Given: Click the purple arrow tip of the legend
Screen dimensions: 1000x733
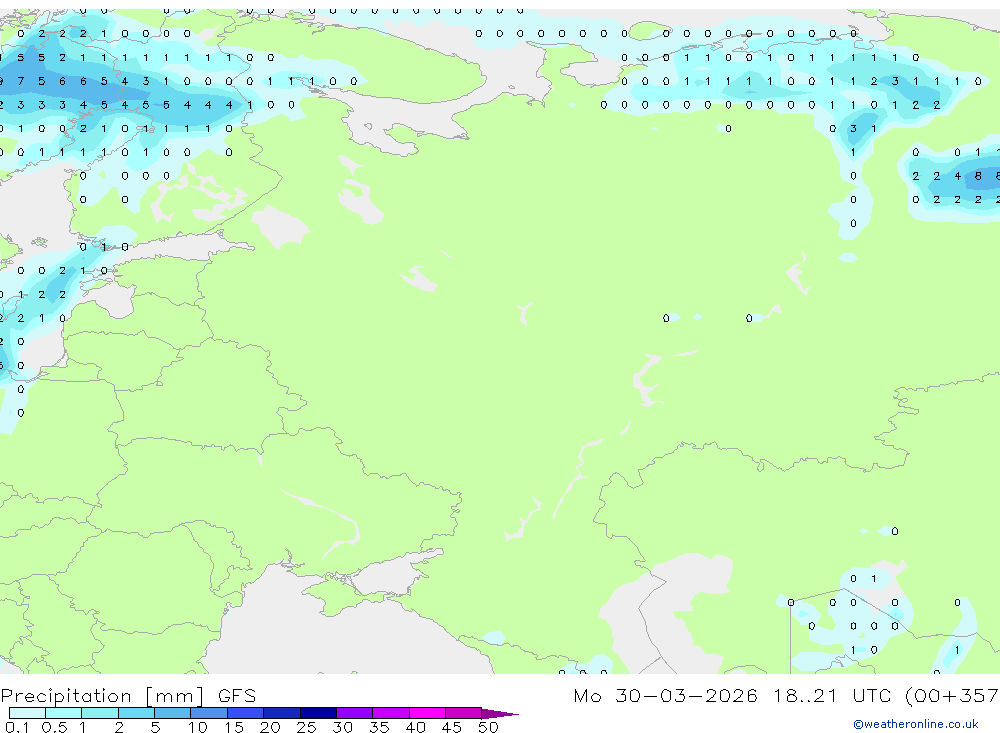Looking at the screenshot, I should [x=500, y=714].
